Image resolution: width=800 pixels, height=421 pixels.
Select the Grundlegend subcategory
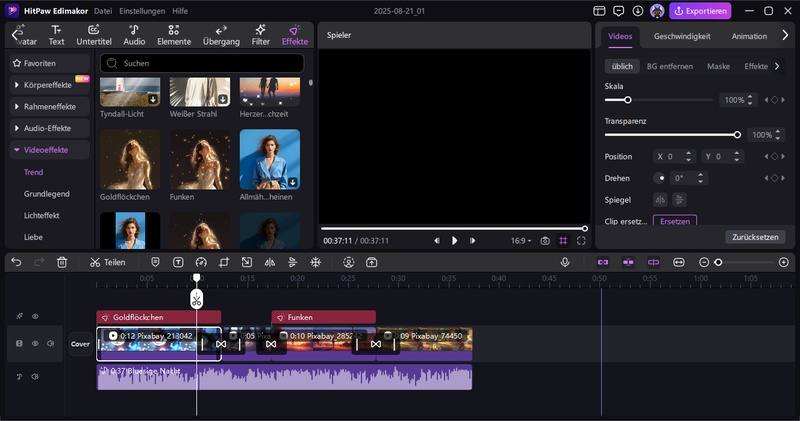click(46, 194)
